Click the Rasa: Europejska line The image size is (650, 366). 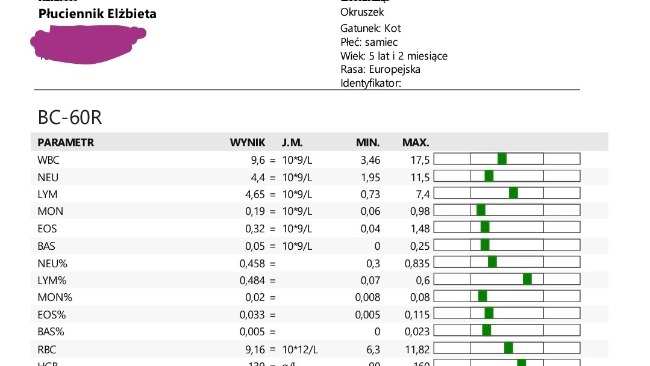[380, 69]
